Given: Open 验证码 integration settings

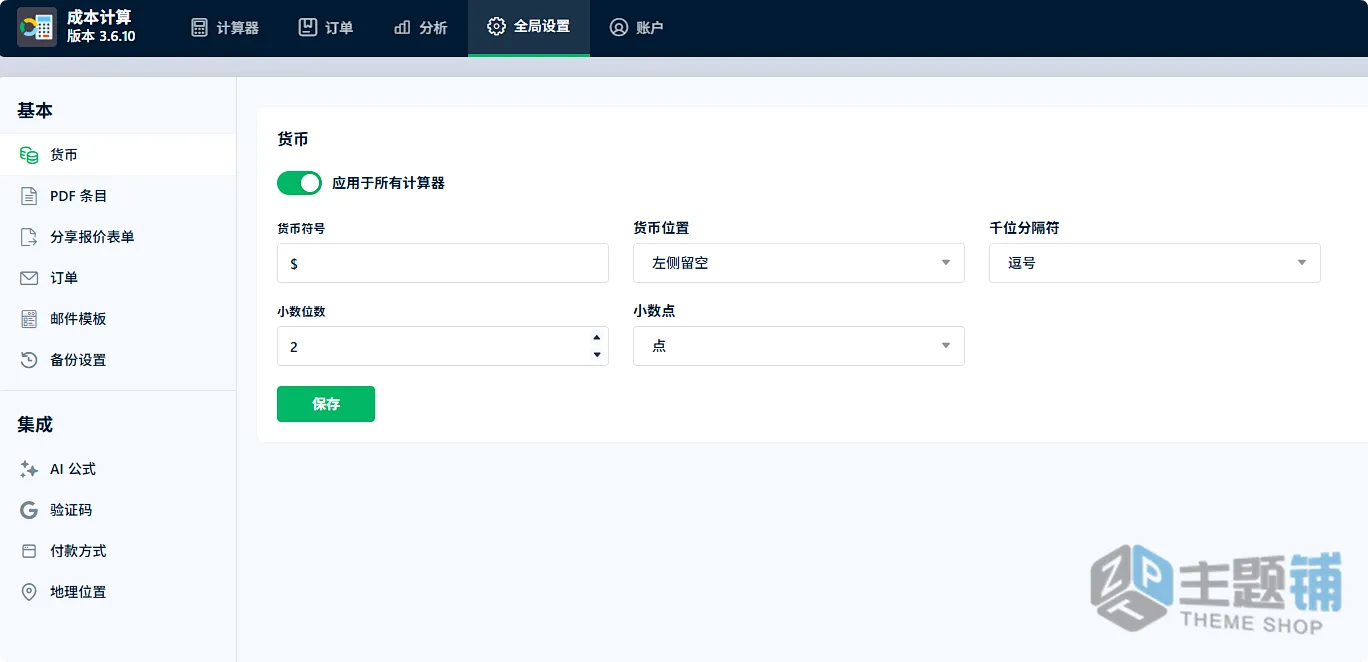Looking at the screenshot, I should tap(118, 510).
